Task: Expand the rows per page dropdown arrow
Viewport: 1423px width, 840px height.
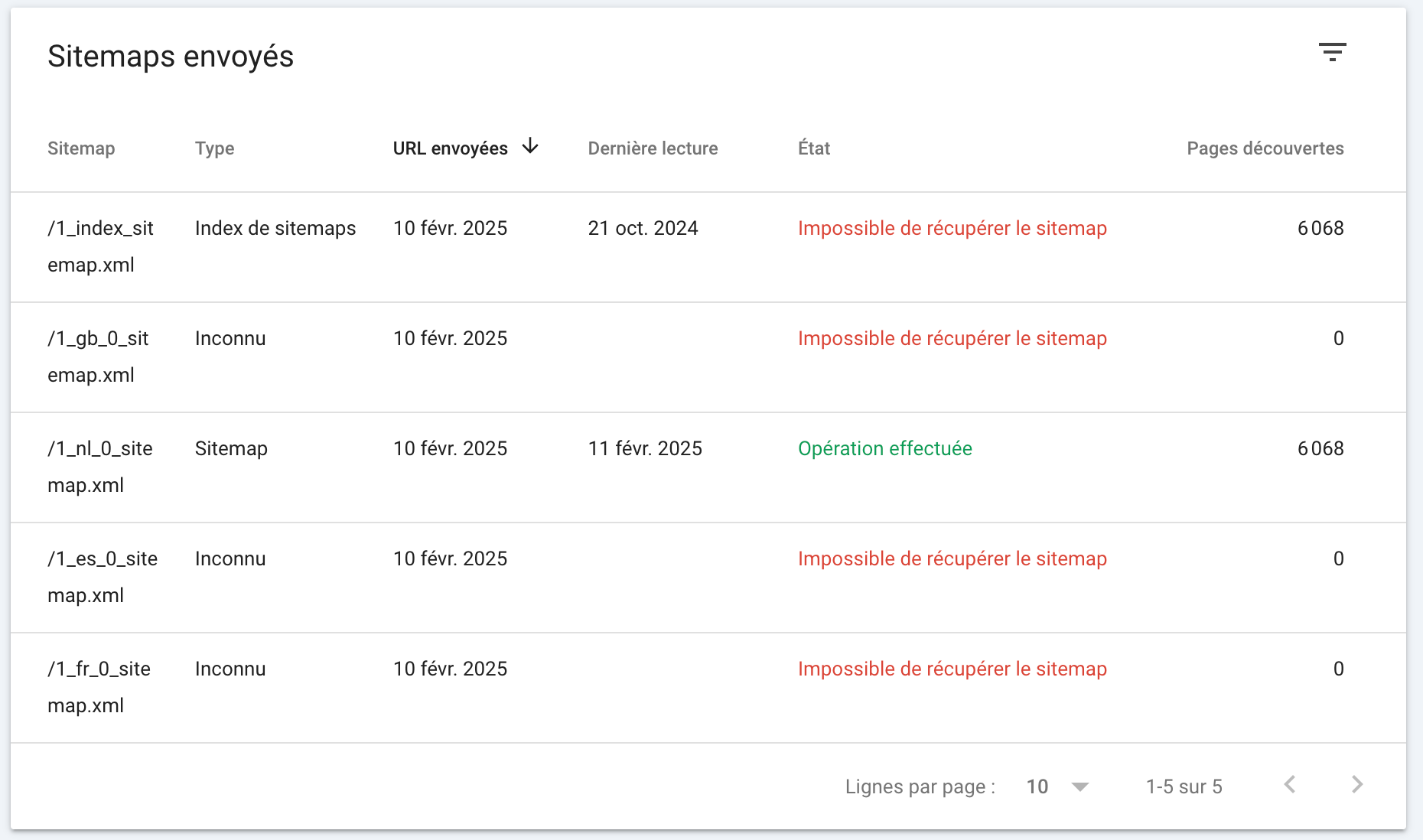Action: coord(1080,787)
